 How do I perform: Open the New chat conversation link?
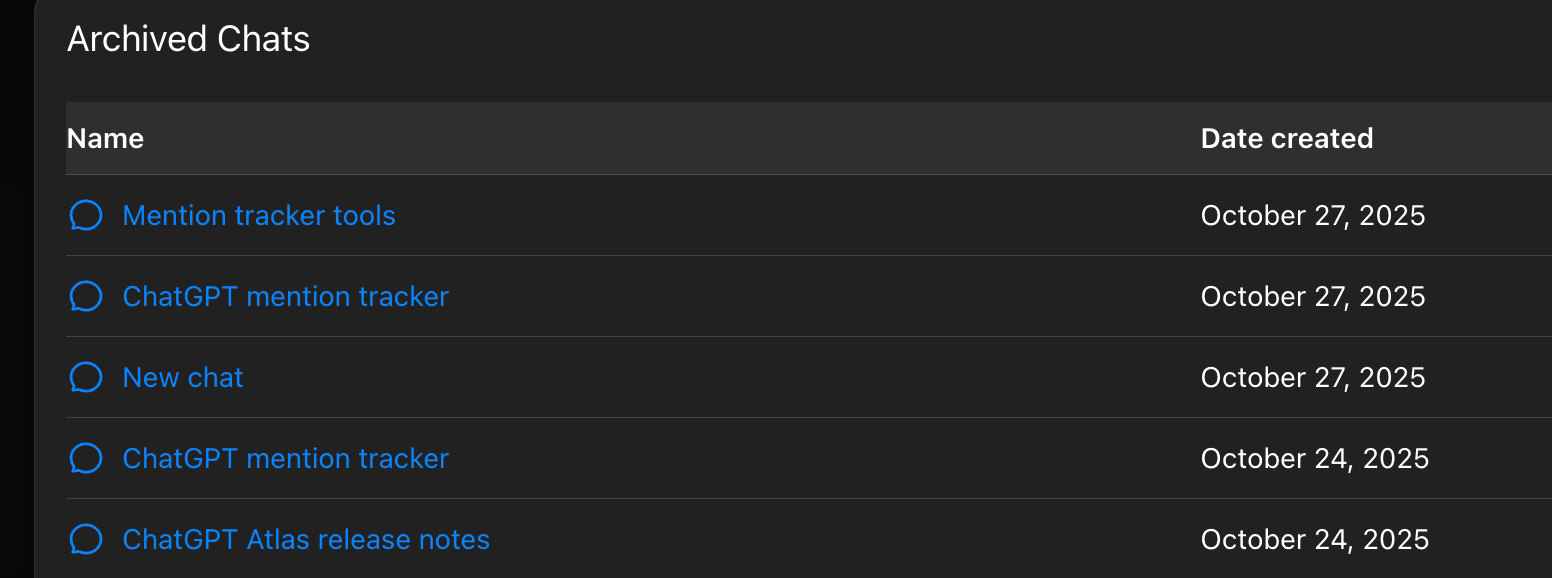183,377
